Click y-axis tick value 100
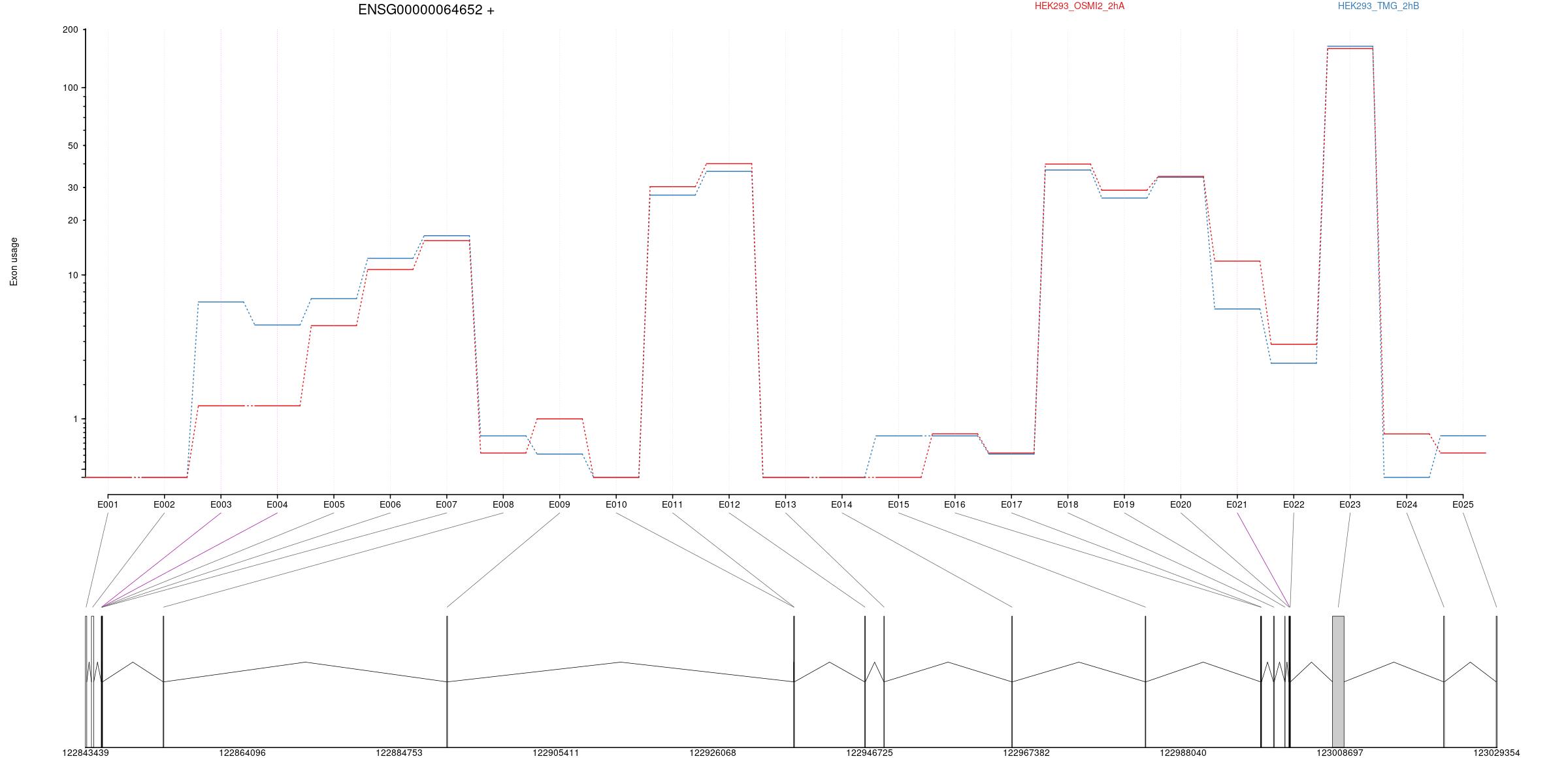This screenshot has height=784, width=1568. pyautogui.click(x=70, y=88)
